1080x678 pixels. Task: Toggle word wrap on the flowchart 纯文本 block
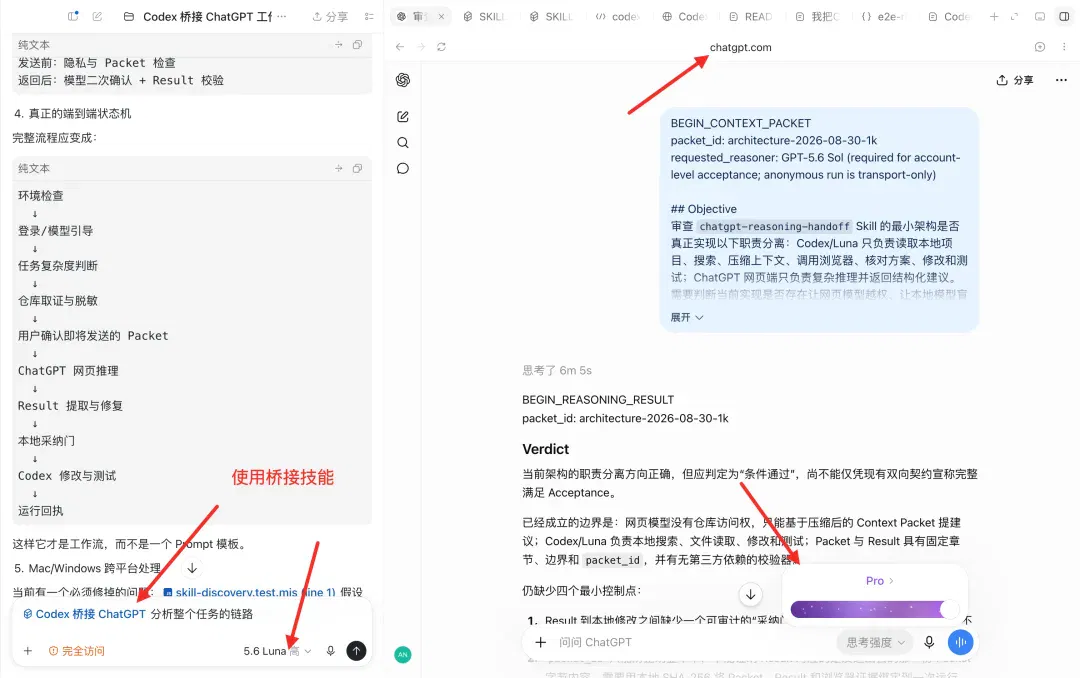[x=338, y=168]
